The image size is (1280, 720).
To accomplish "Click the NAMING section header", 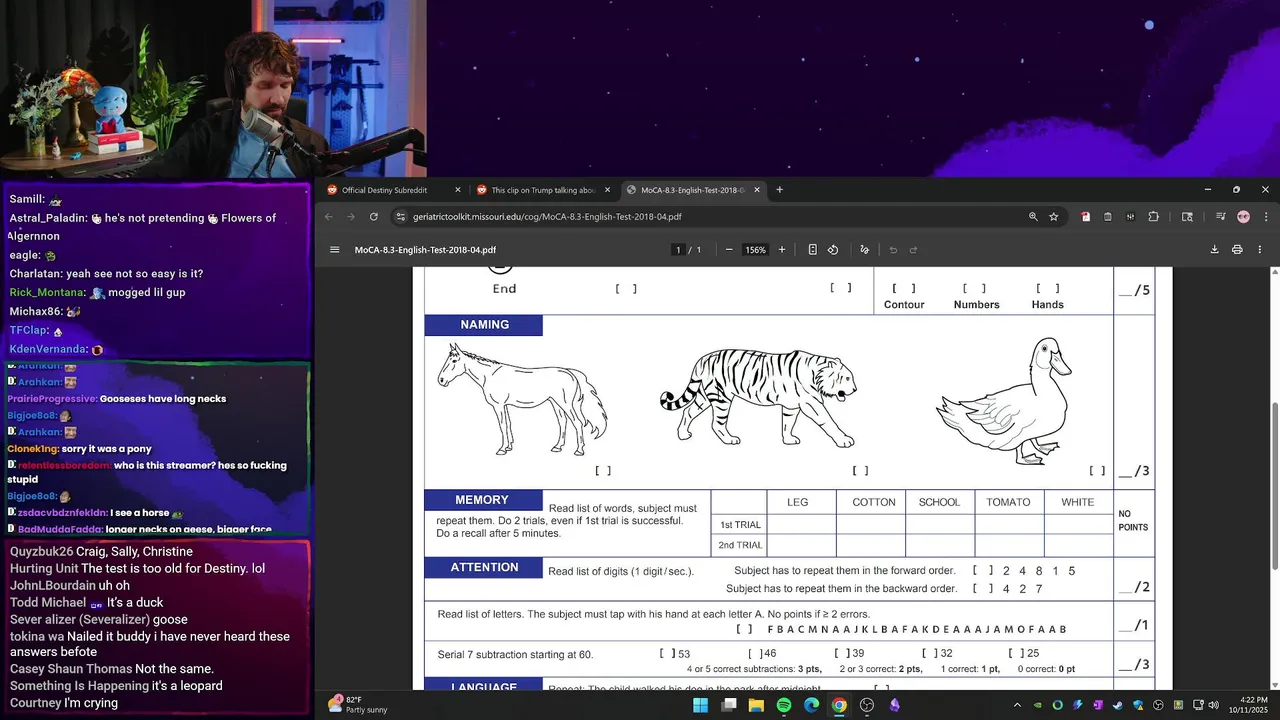I will pos(484,325).
